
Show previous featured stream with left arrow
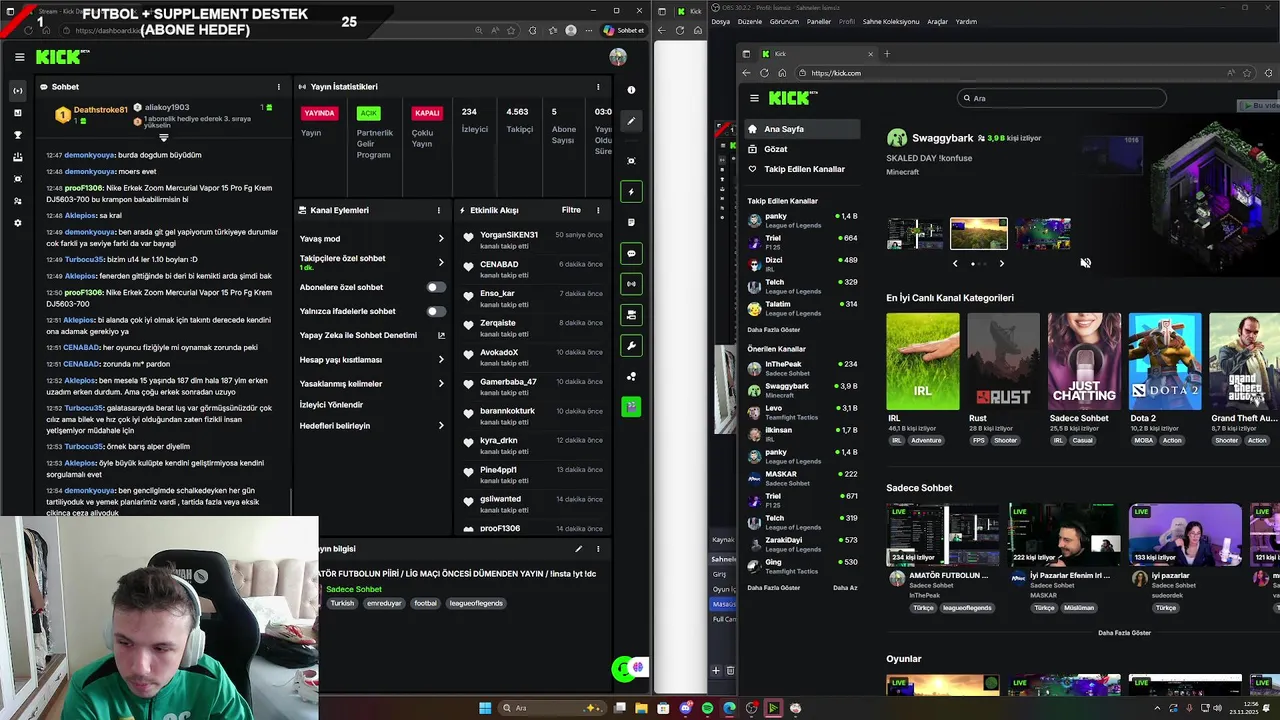click(955, 264)
